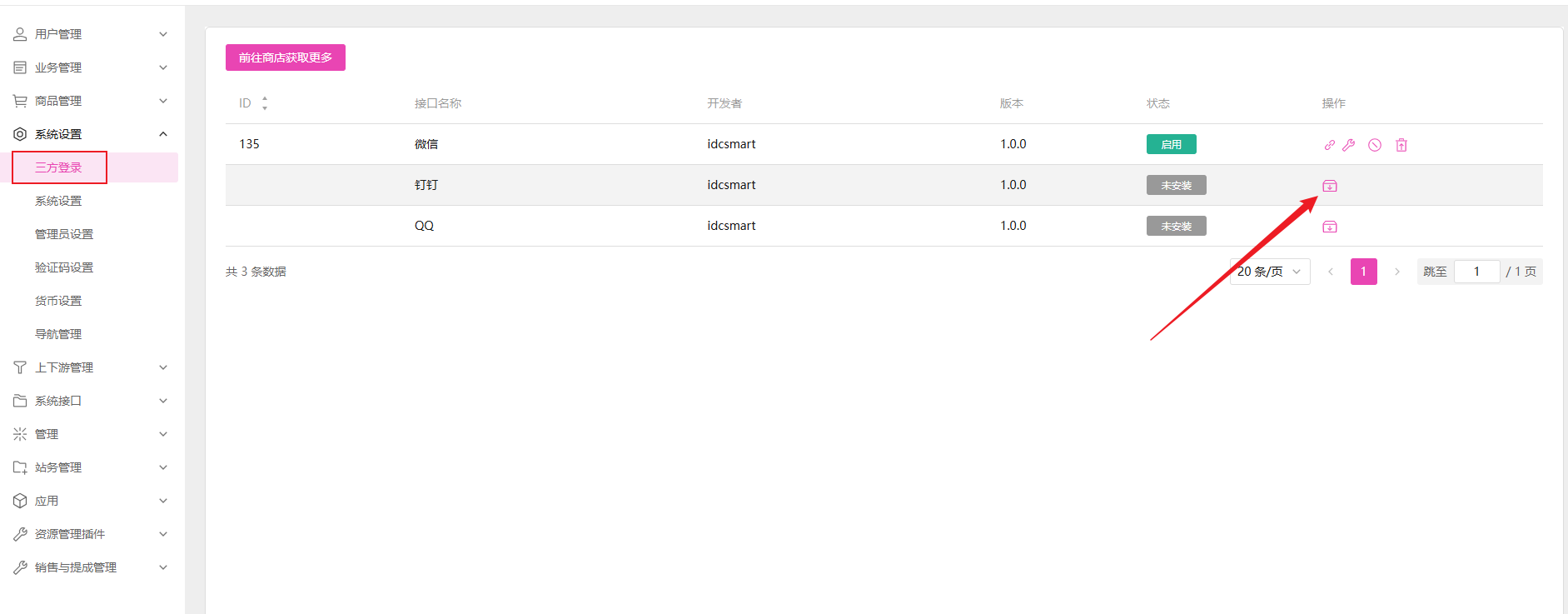Go to previous page arrow in pagination

(x=1331, y=272)
